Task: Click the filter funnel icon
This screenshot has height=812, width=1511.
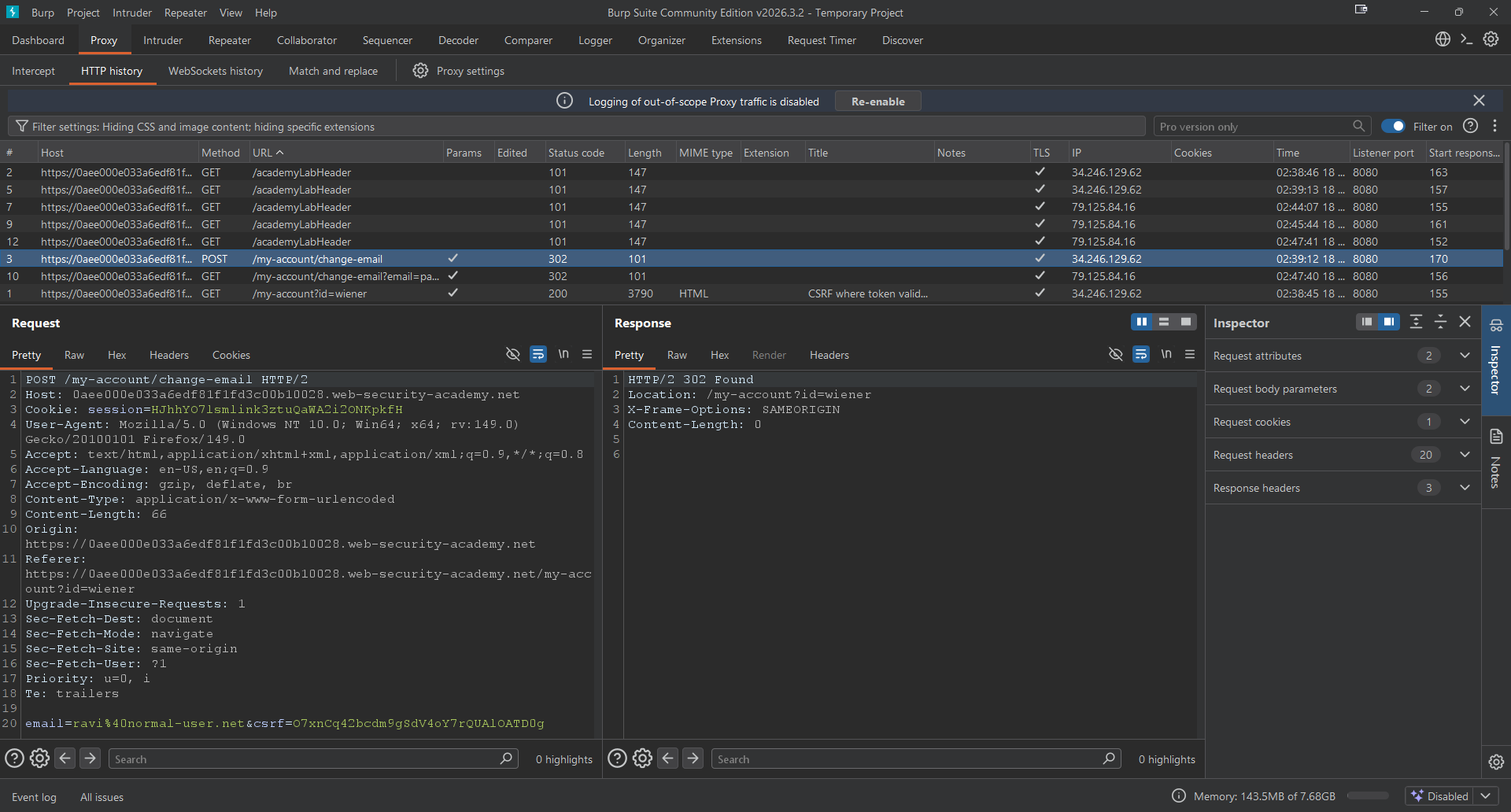Action: click(x=22, y=126)
